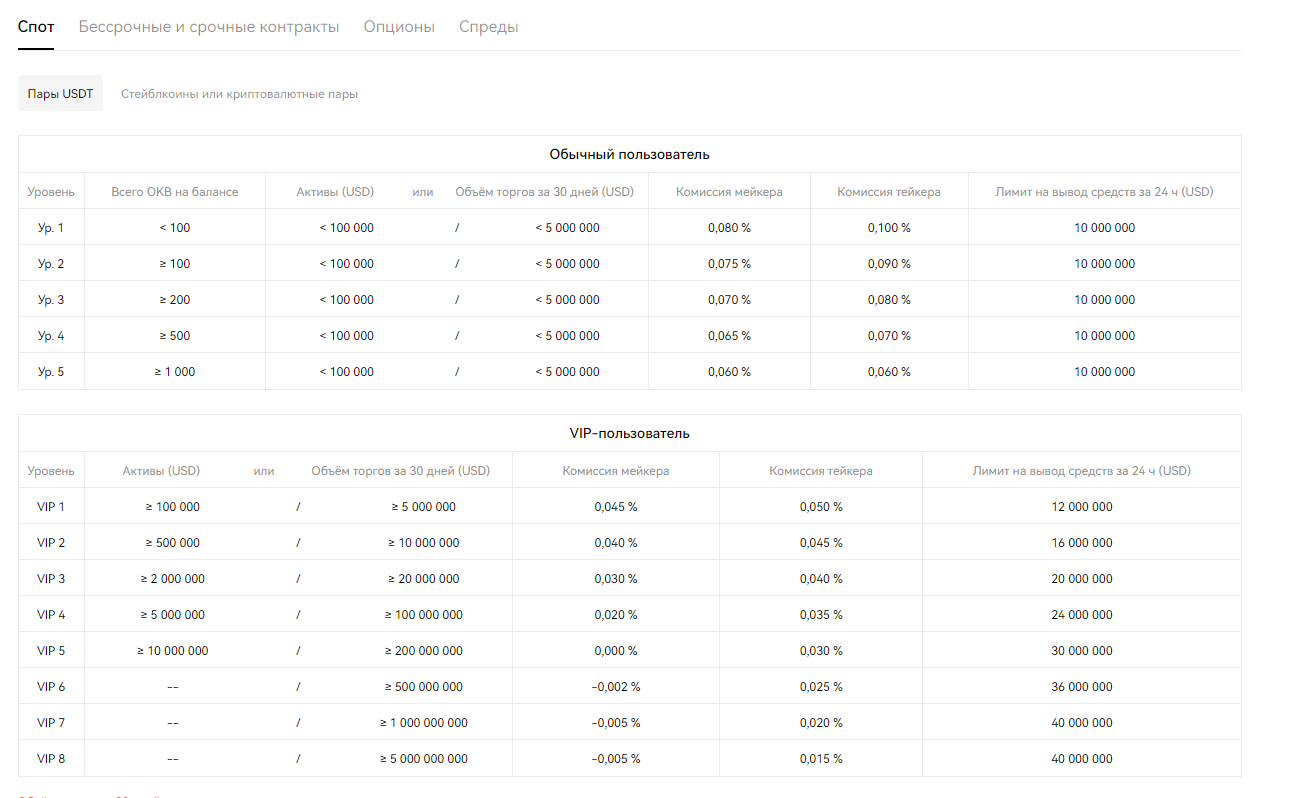Click maker fee 0,075 % cell
Viewport: 1292px width, 798px height.
coord(729,264)
